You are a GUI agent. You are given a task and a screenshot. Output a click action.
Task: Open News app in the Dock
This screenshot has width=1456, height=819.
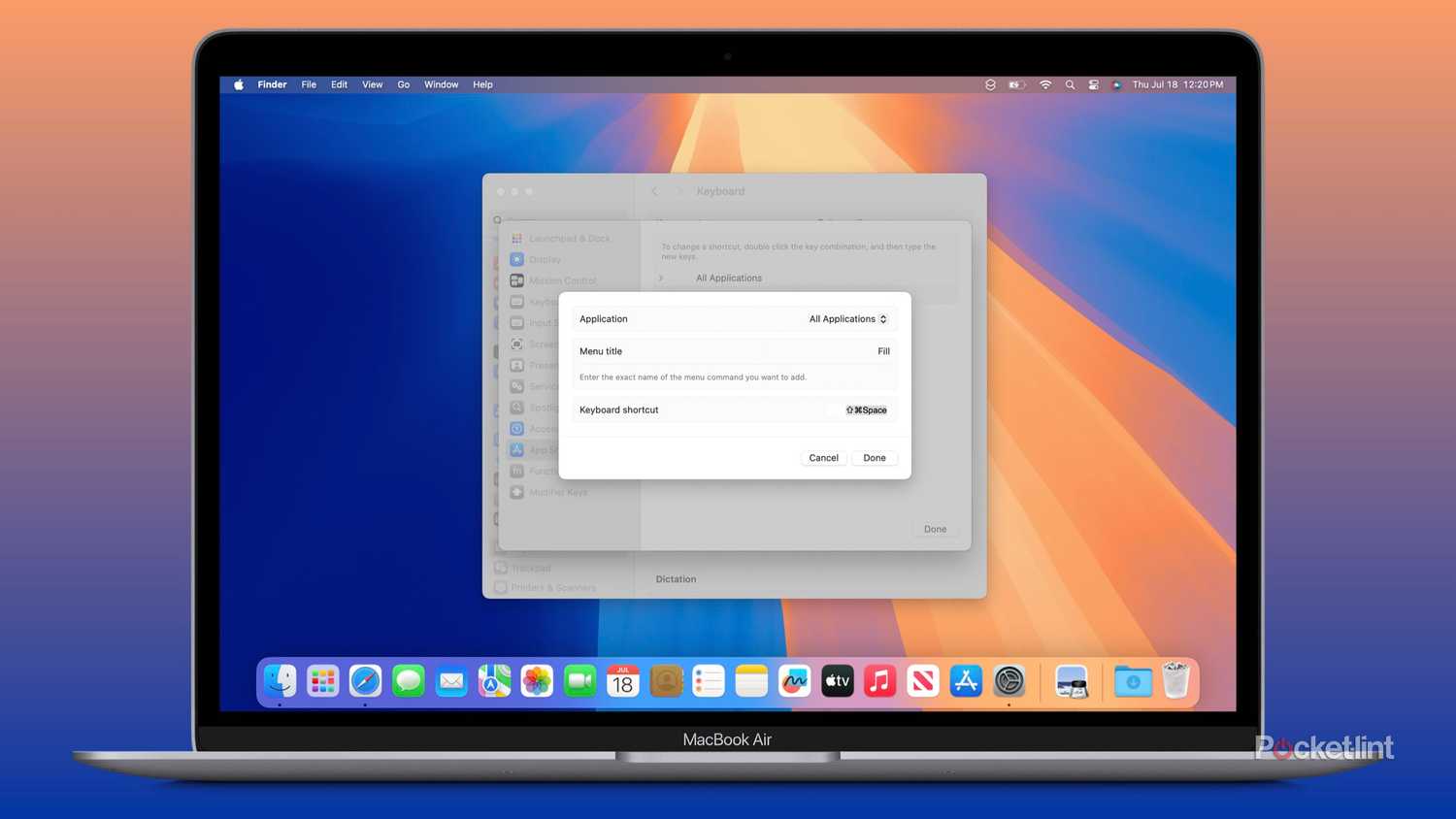pyautogui.click(x=923, y=681)
